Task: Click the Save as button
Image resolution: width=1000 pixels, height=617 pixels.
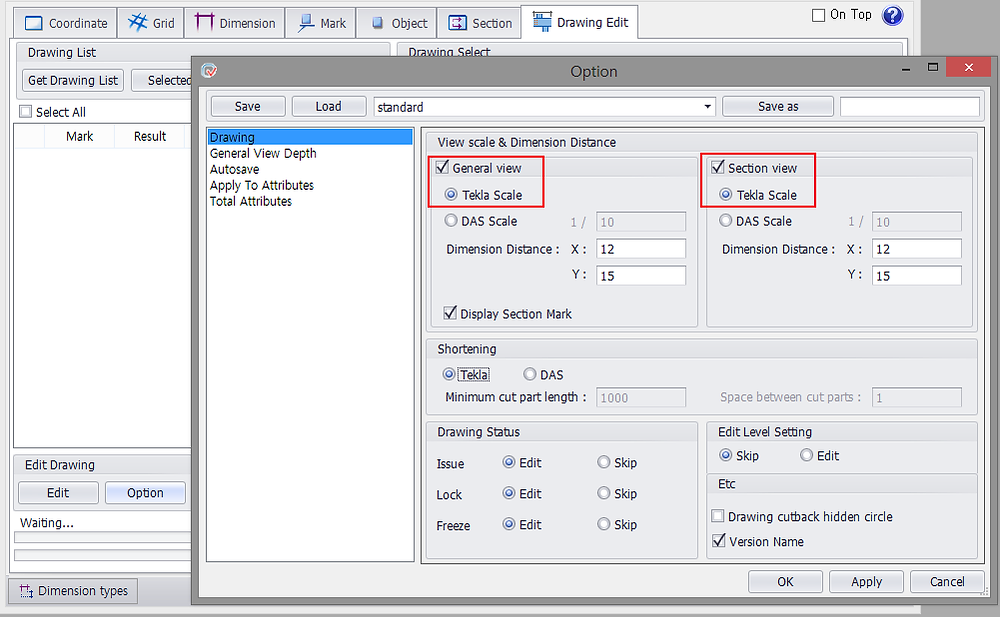Action: coord(777,107)
